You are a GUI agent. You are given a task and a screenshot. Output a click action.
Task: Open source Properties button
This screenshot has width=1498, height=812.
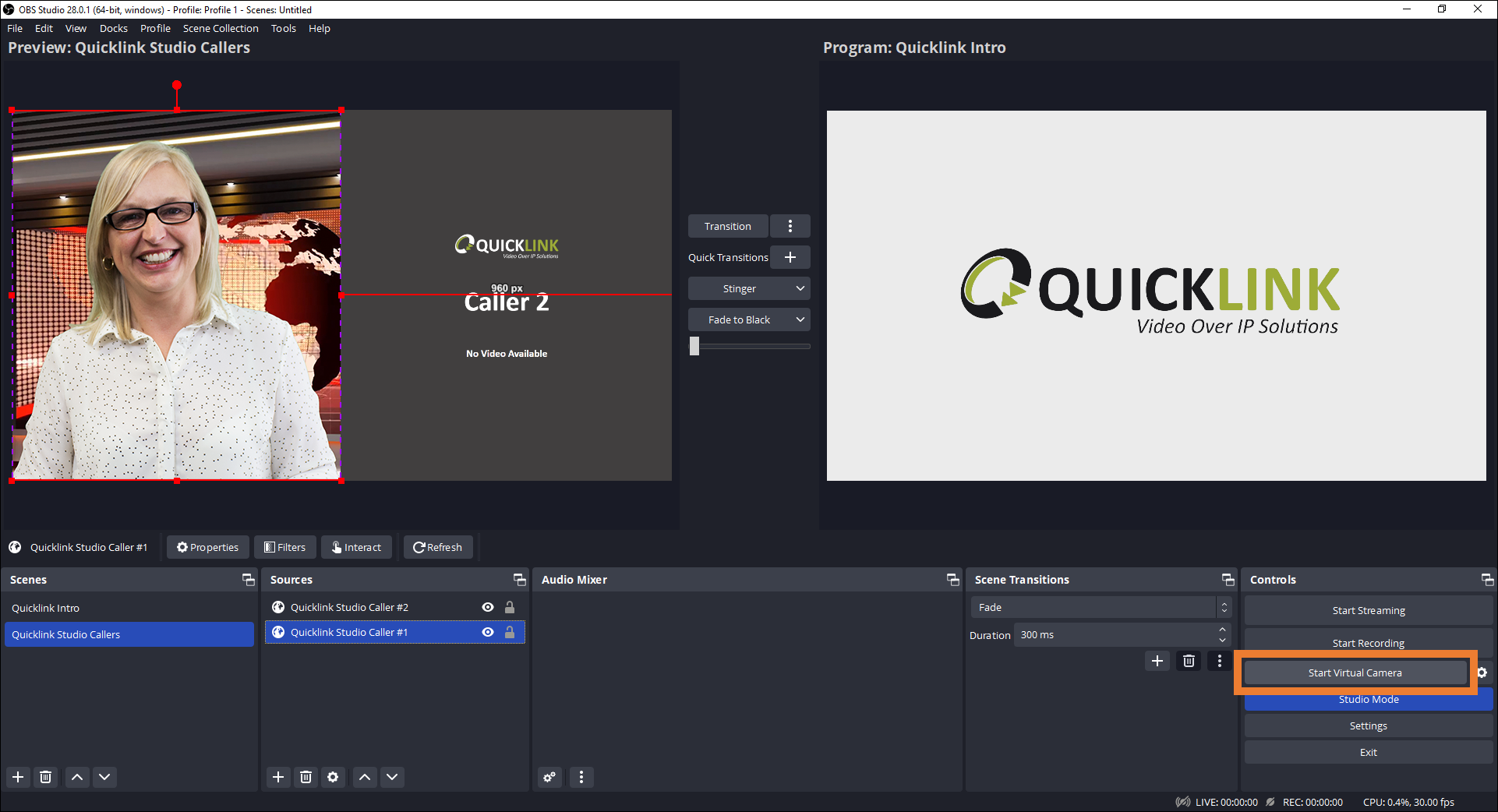(208, 547)
